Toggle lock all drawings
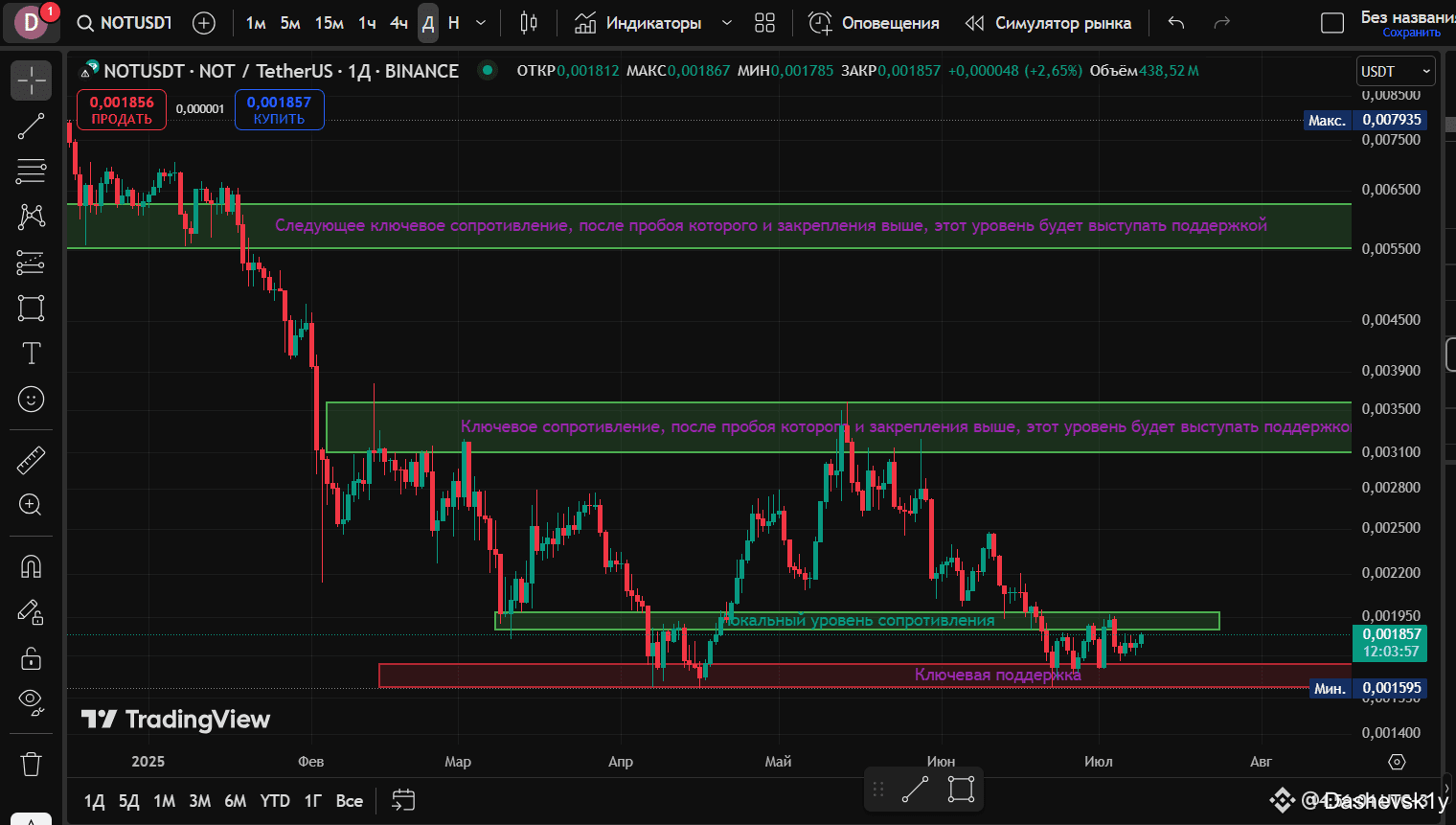The image size is (1456, 825). point(31,657)
